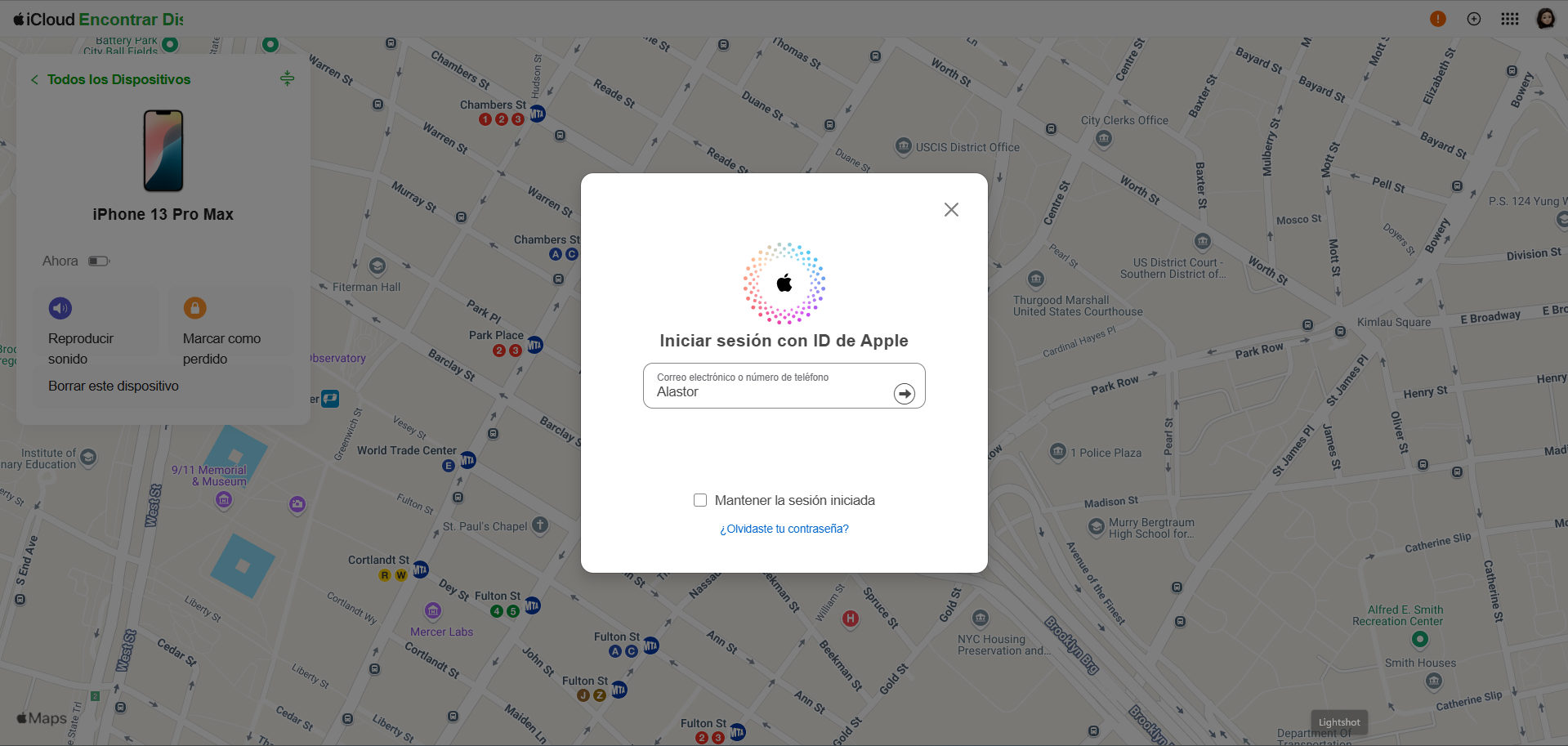Screen dimensions: 1568x746
Task: Click the ¿Olvidaste tu contraseña? link
Action: click(784, 529)
